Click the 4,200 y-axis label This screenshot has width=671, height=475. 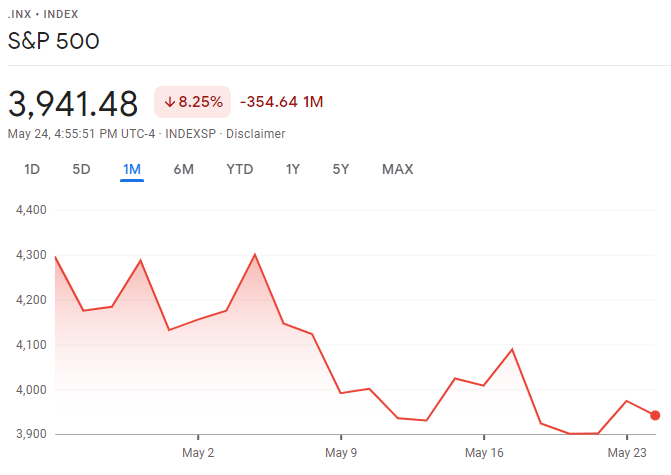pos(31,300)
